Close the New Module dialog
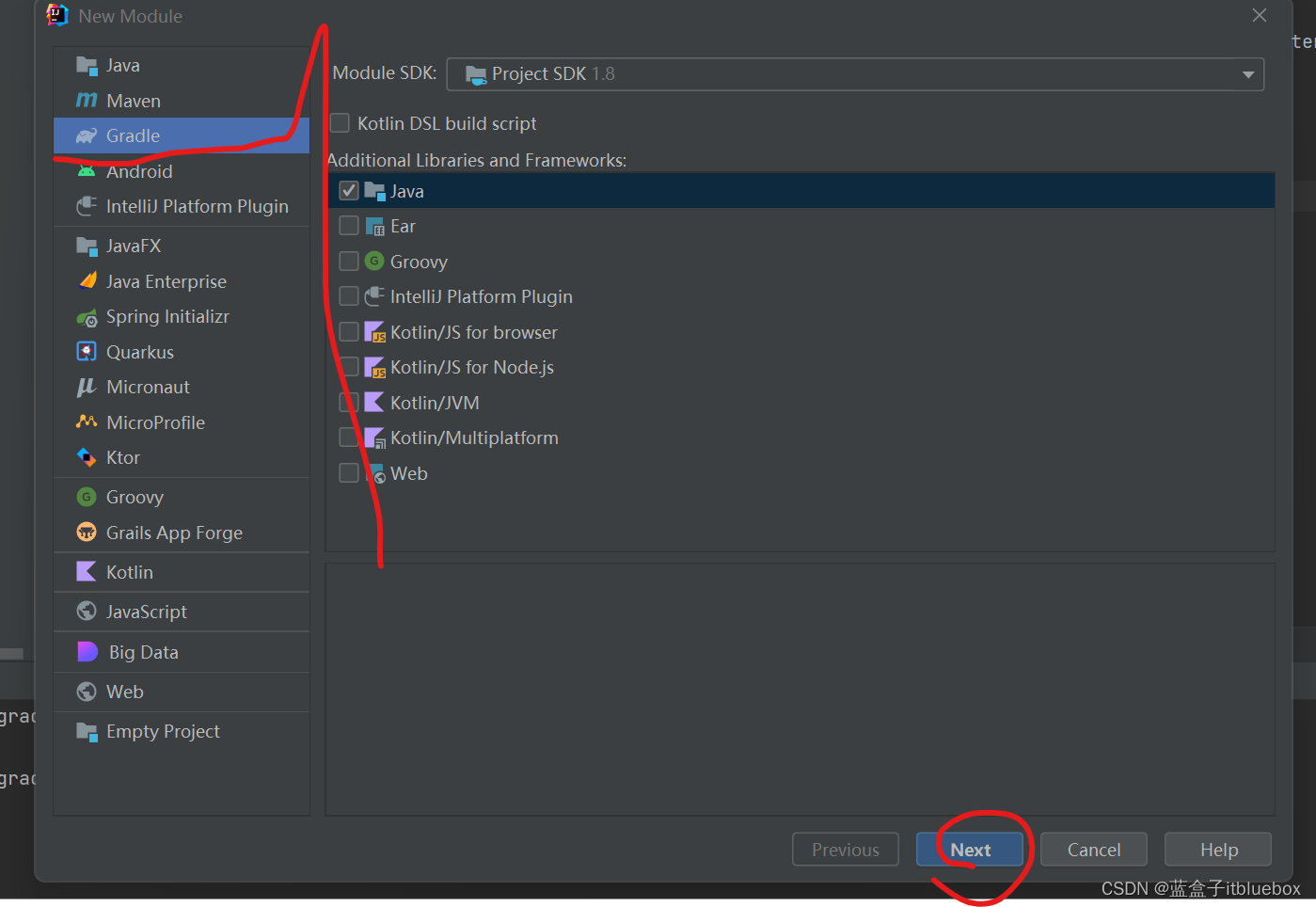 click(x=1260, y=15)
